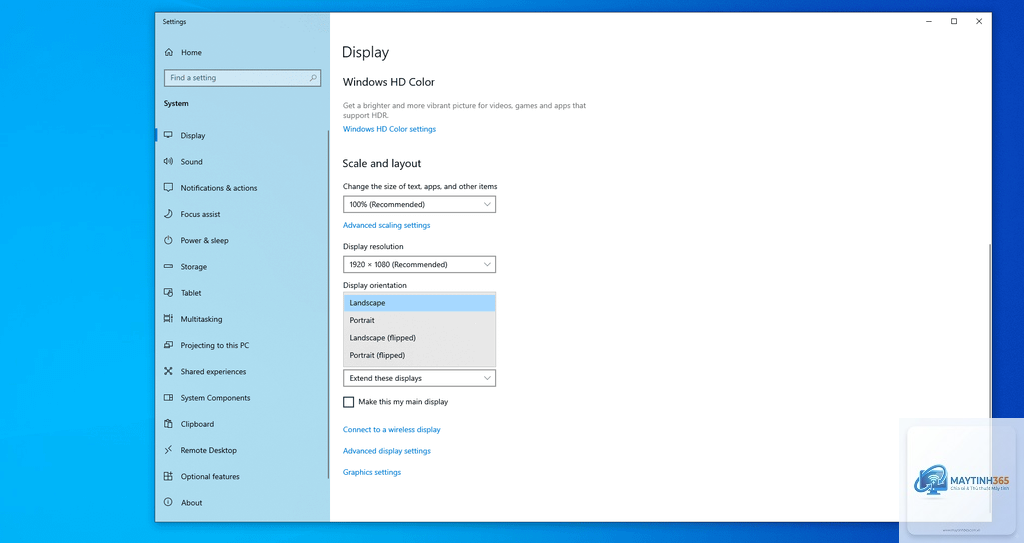Click the Projecting to this PC icon

pyautogui.click(x=168, y=345)
